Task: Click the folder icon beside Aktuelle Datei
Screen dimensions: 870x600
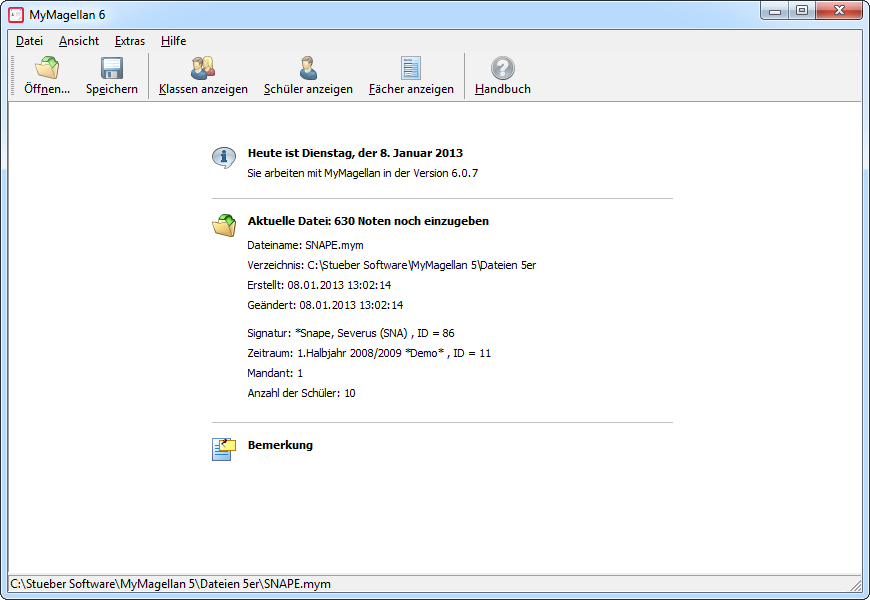Action: pos(224,225)
